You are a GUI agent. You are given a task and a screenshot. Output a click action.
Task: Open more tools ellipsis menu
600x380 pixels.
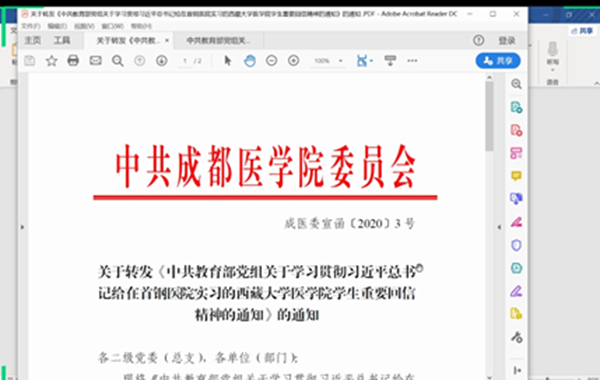(412, 60)
